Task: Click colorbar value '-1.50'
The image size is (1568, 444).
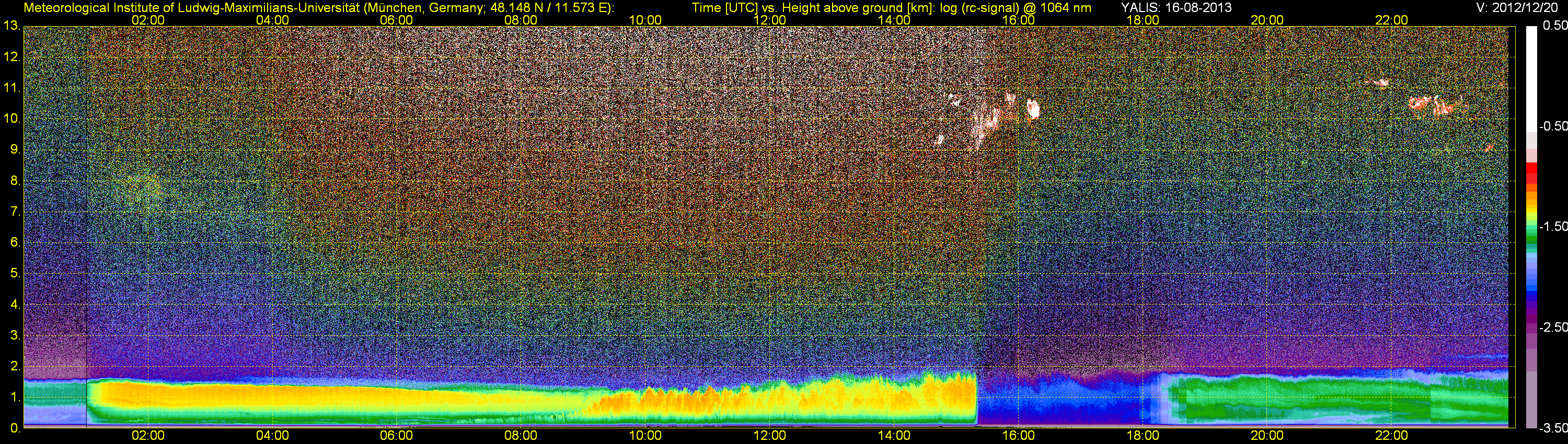Action: coord(1553,226)
